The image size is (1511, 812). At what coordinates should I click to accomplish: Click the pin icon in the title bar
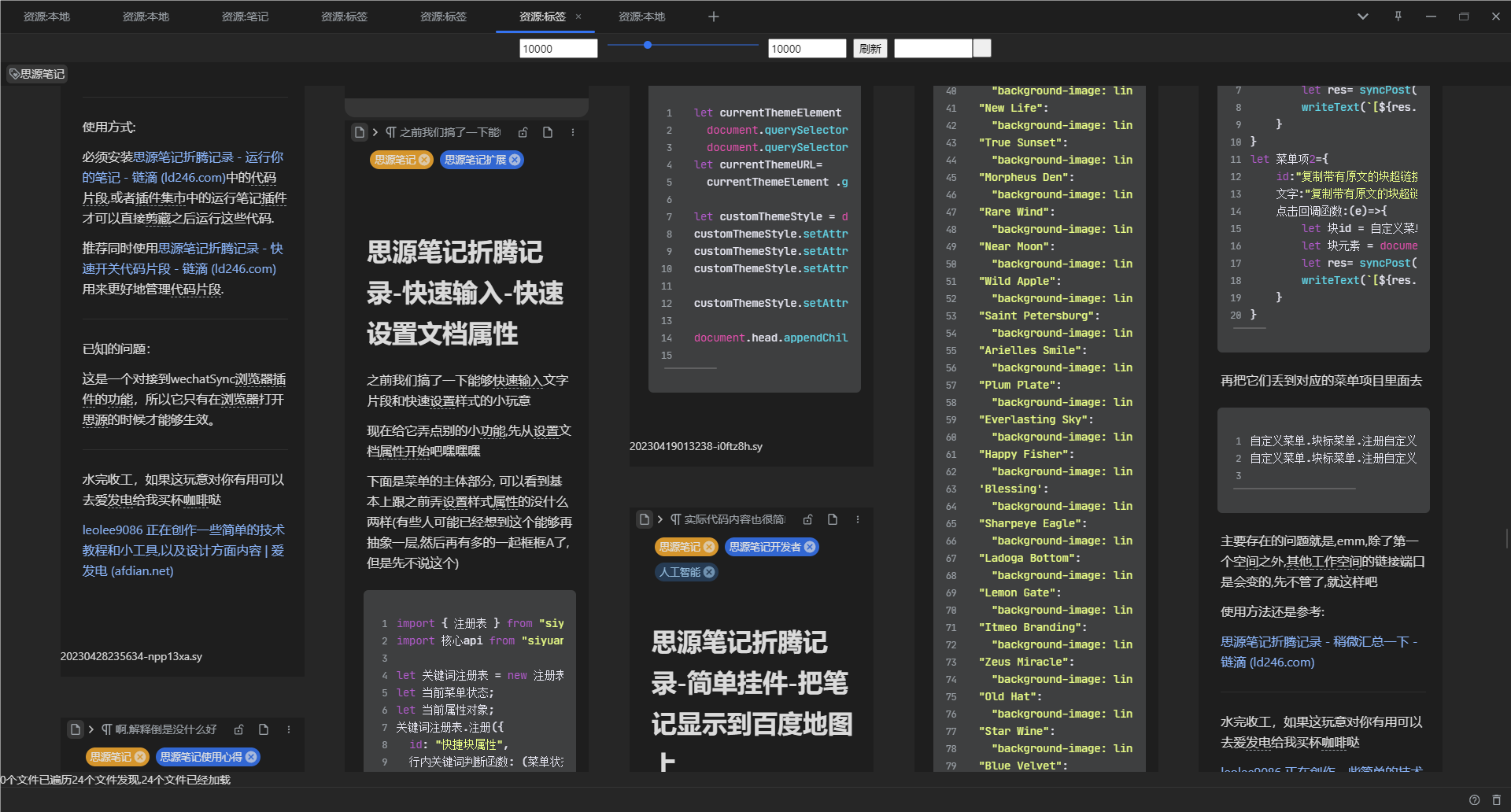tap(1398, 16)
